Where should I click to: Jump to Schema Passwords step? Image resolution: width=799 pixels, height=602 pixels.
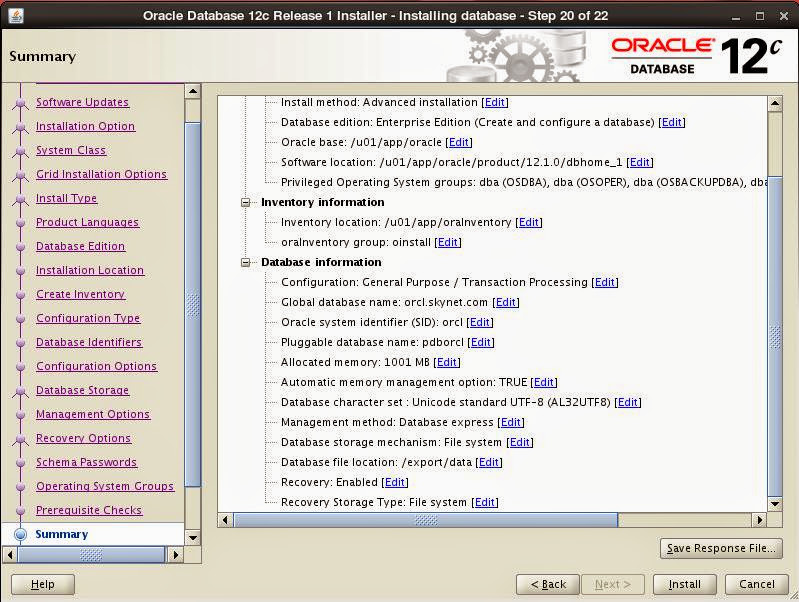(86, 462)
